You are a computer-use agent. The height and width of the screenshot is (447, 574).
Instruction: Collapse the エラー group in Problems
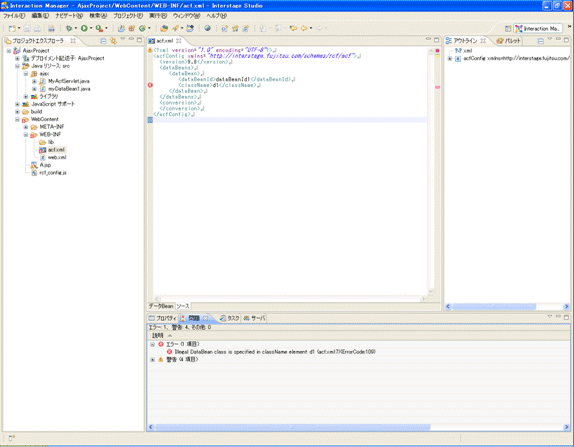click(x=152, y=344)
